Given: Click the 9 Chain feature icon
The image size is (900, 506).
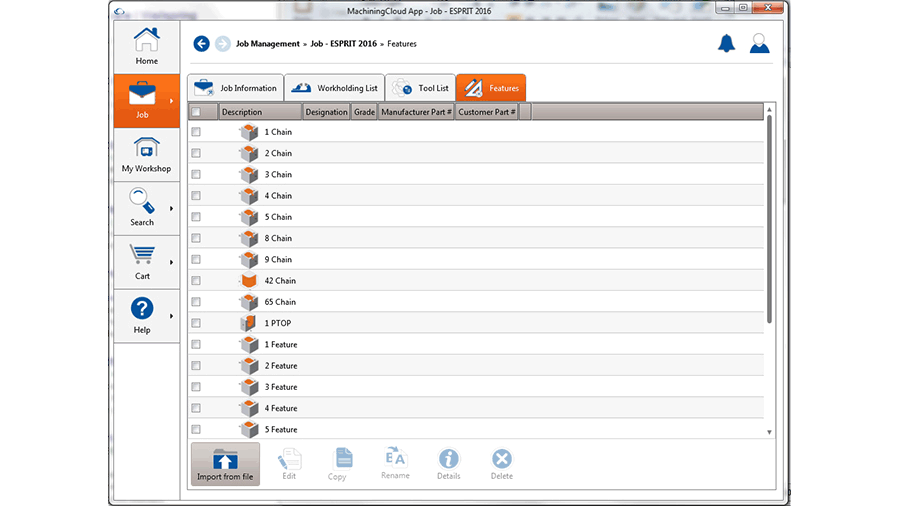Looking at the screenshot, I should (249, 259).
